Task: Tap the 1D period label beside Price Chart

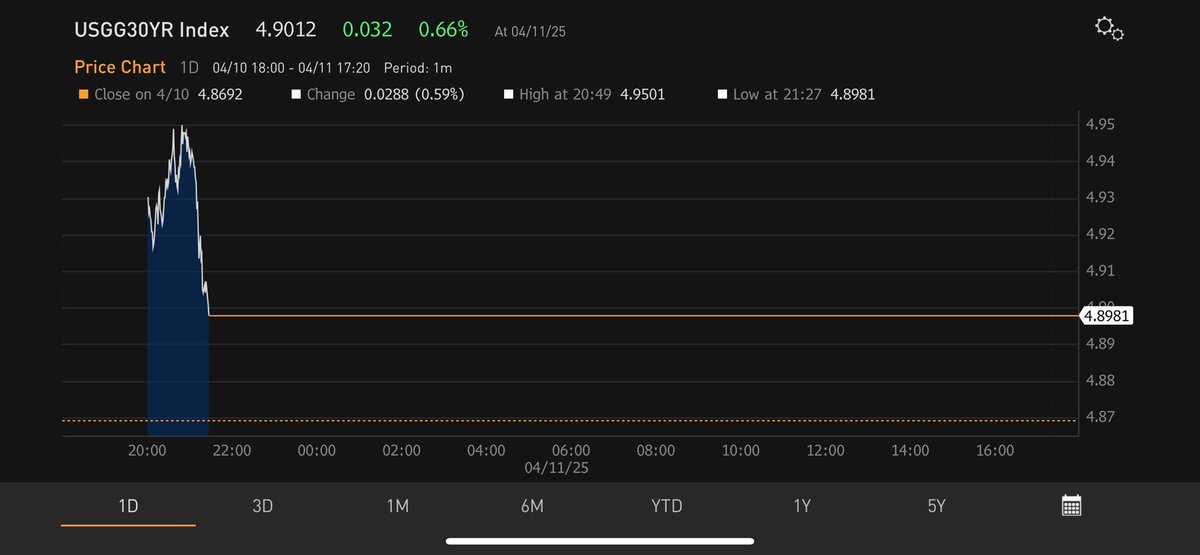Action: (x=189, y=68)
